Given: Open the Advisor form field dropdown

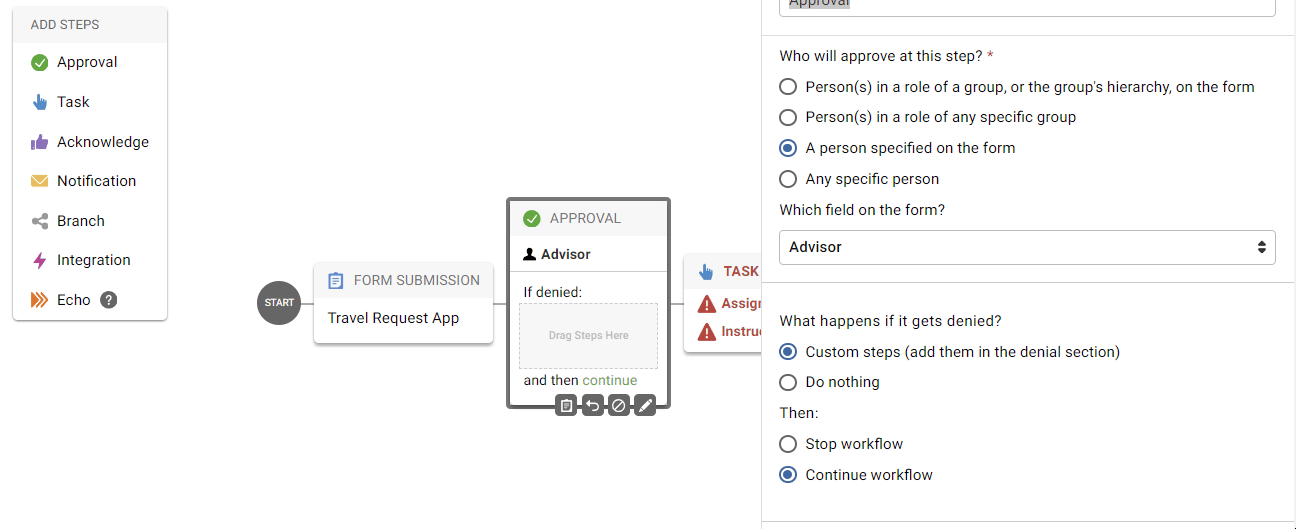Looking at the screenshot, I should pos(1026,247).
